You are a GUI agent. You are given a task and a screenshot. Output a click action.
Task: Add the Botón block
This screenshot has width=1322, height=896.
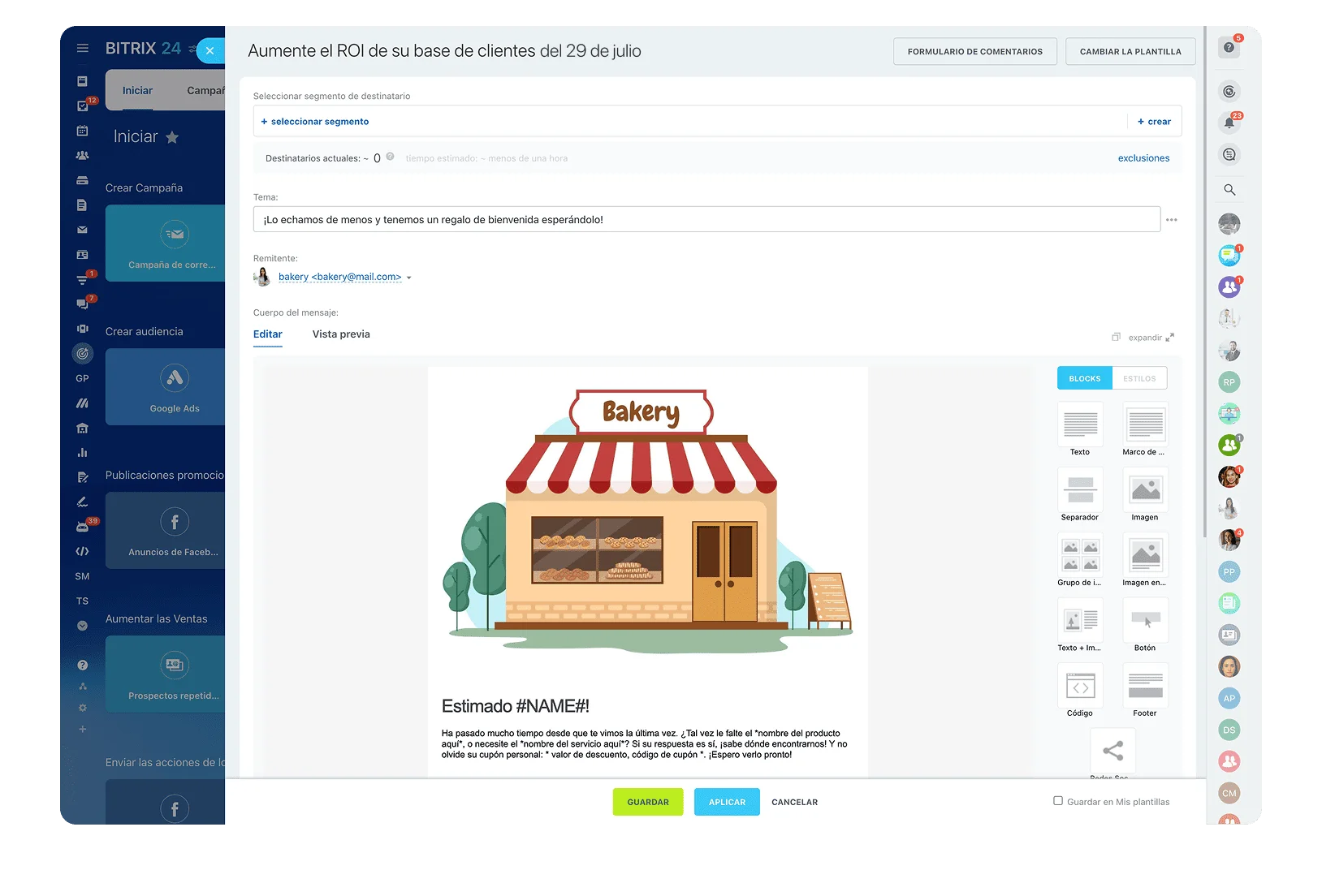pos(1145,626)
